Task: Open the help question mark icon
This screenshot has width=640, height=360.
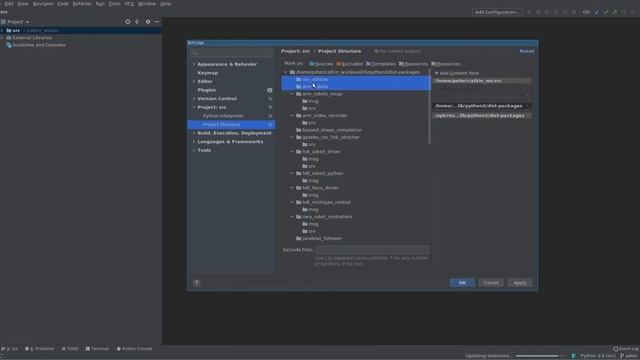Action: pos(196,283)
